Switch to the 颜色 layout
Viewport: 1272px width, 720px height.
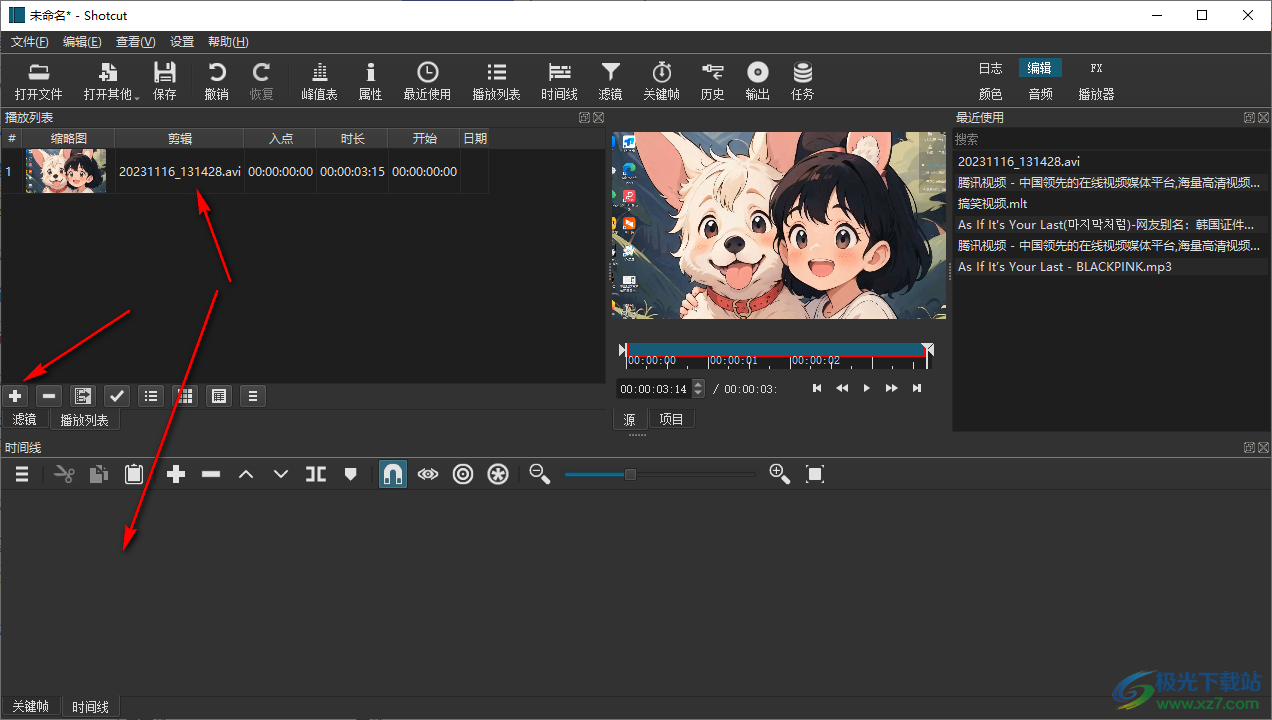tap(990, 94)
